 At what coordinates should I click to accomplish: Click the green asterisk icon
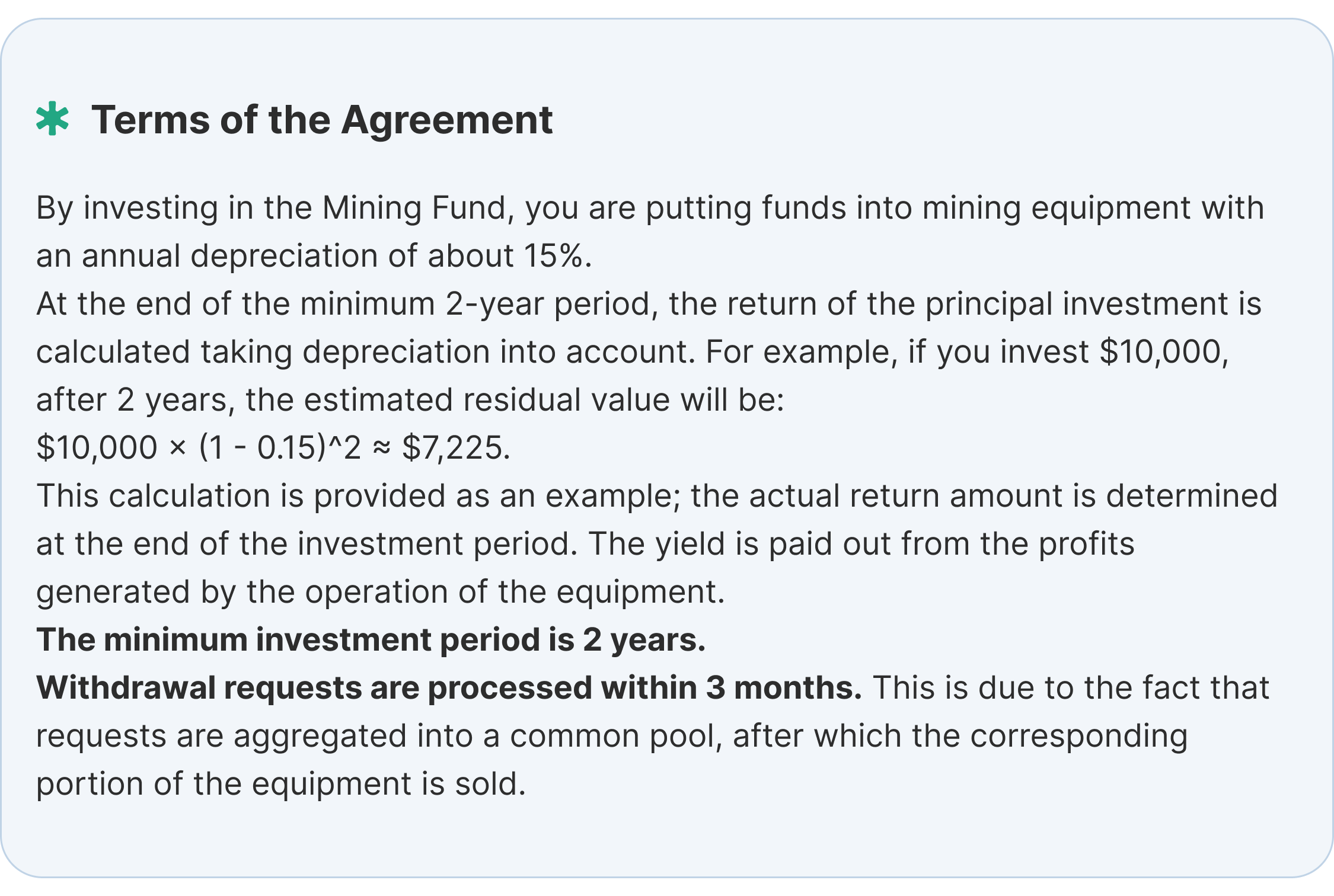click(52, 119)
